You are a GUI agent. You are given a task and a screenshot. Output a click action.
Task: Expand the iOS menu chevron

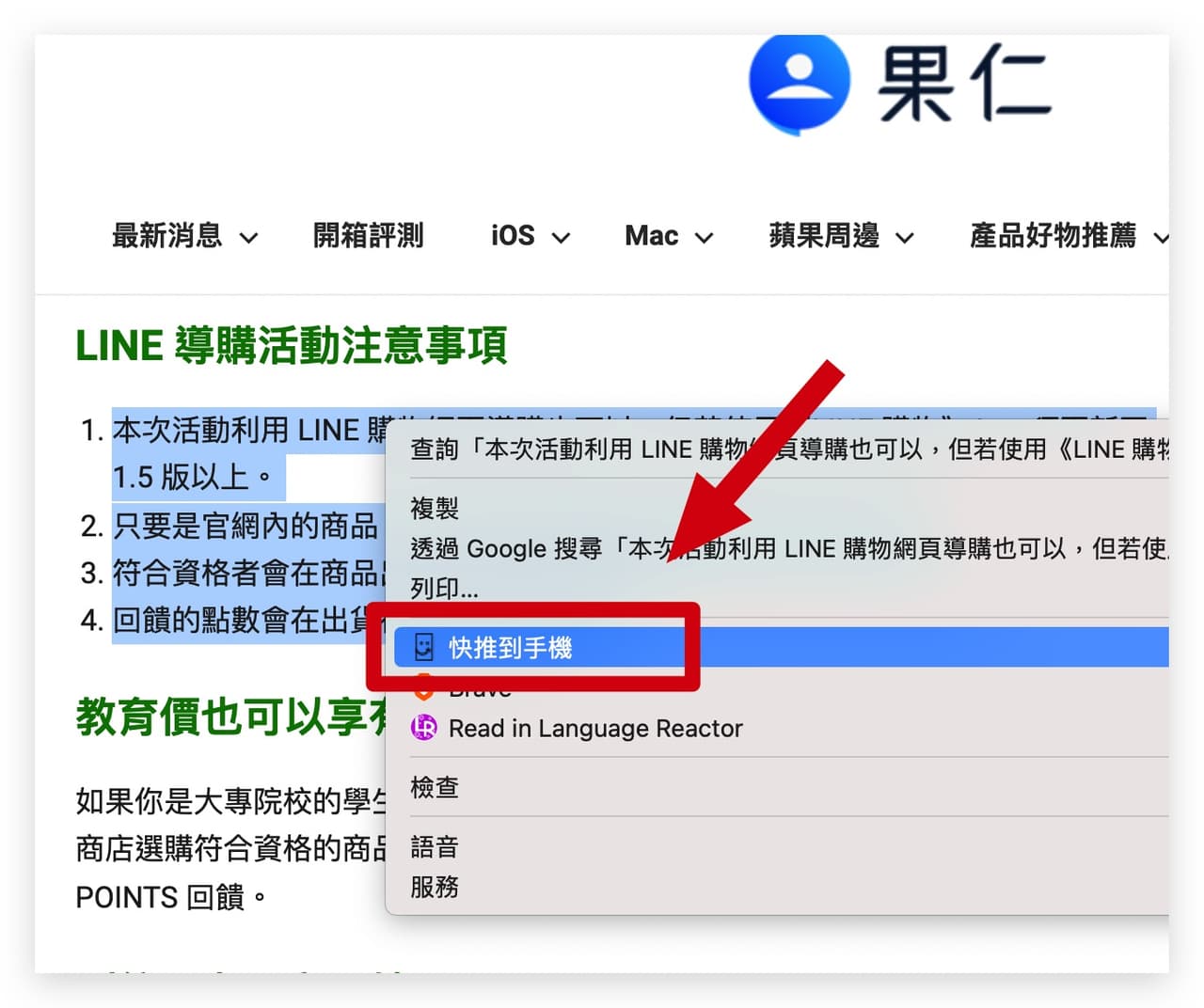(x=561, y=238)
